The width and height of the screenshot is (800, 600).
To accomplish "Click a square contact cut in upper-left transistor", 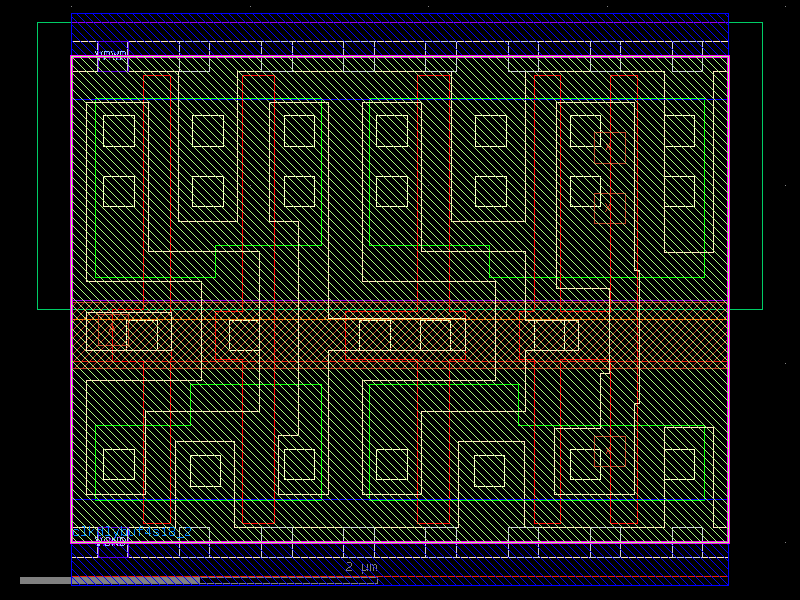I will click(120, 130).
